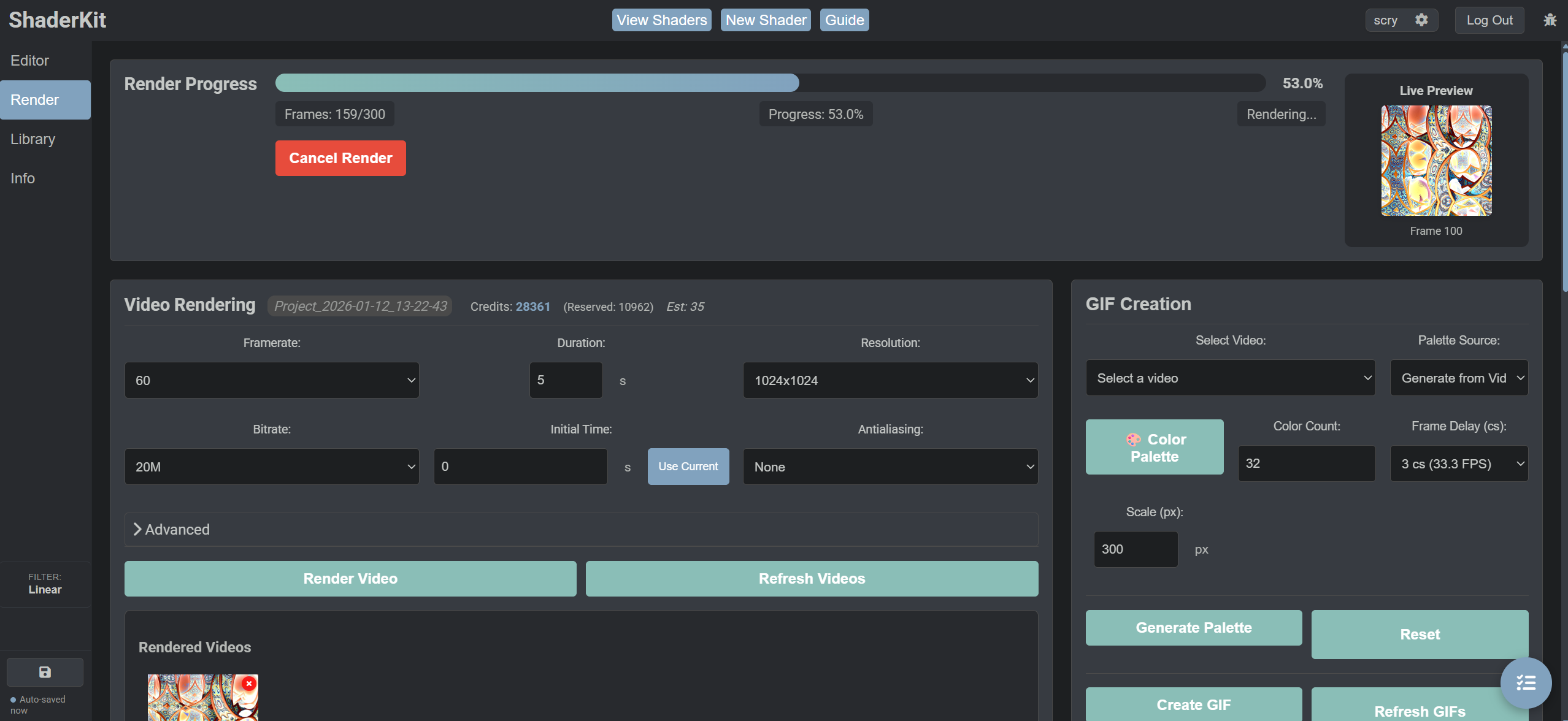The height and width of the screenshot is (721, 1568).
Task: Click the Color Palette button with palette icon
Action: [x=1154, y=447]
